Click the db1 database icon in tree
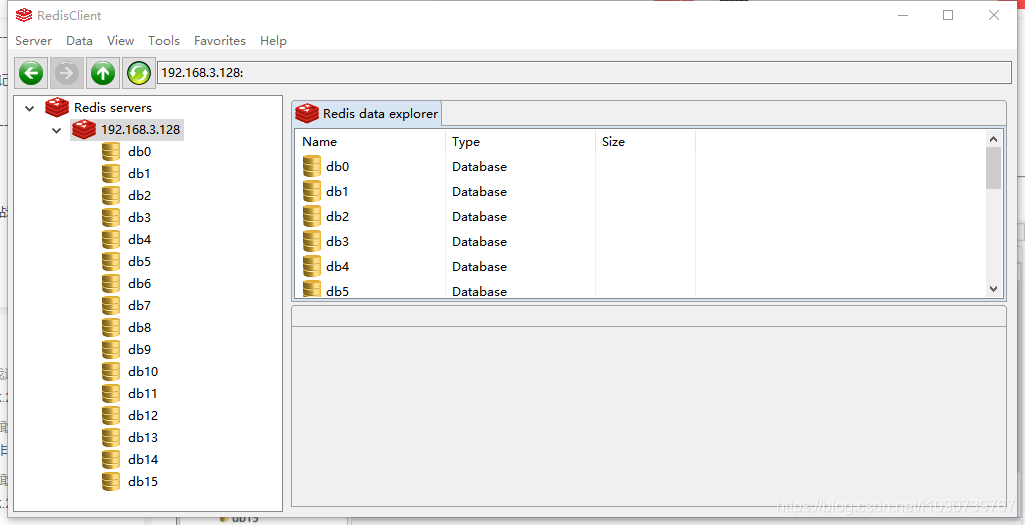Screen dimensions: 1025x525 pyautogui.click(x=111, y=174)
